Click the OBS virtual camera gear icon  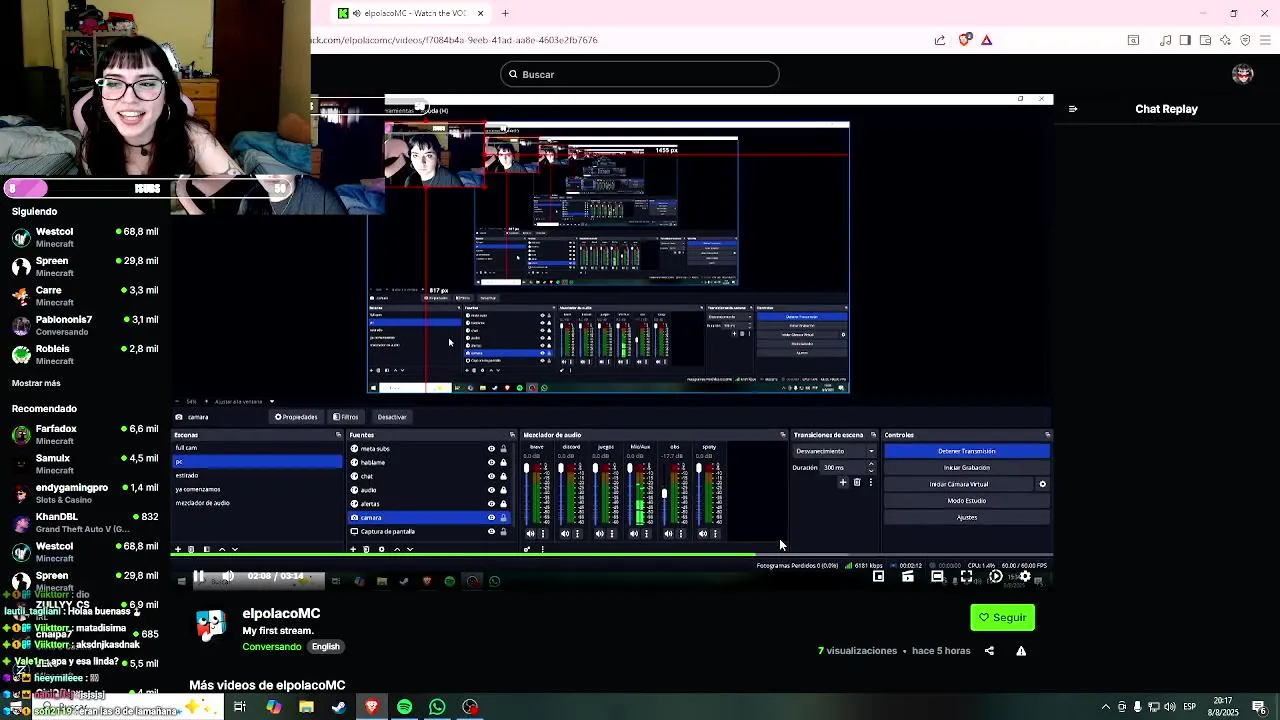(x=1042, y=484)
